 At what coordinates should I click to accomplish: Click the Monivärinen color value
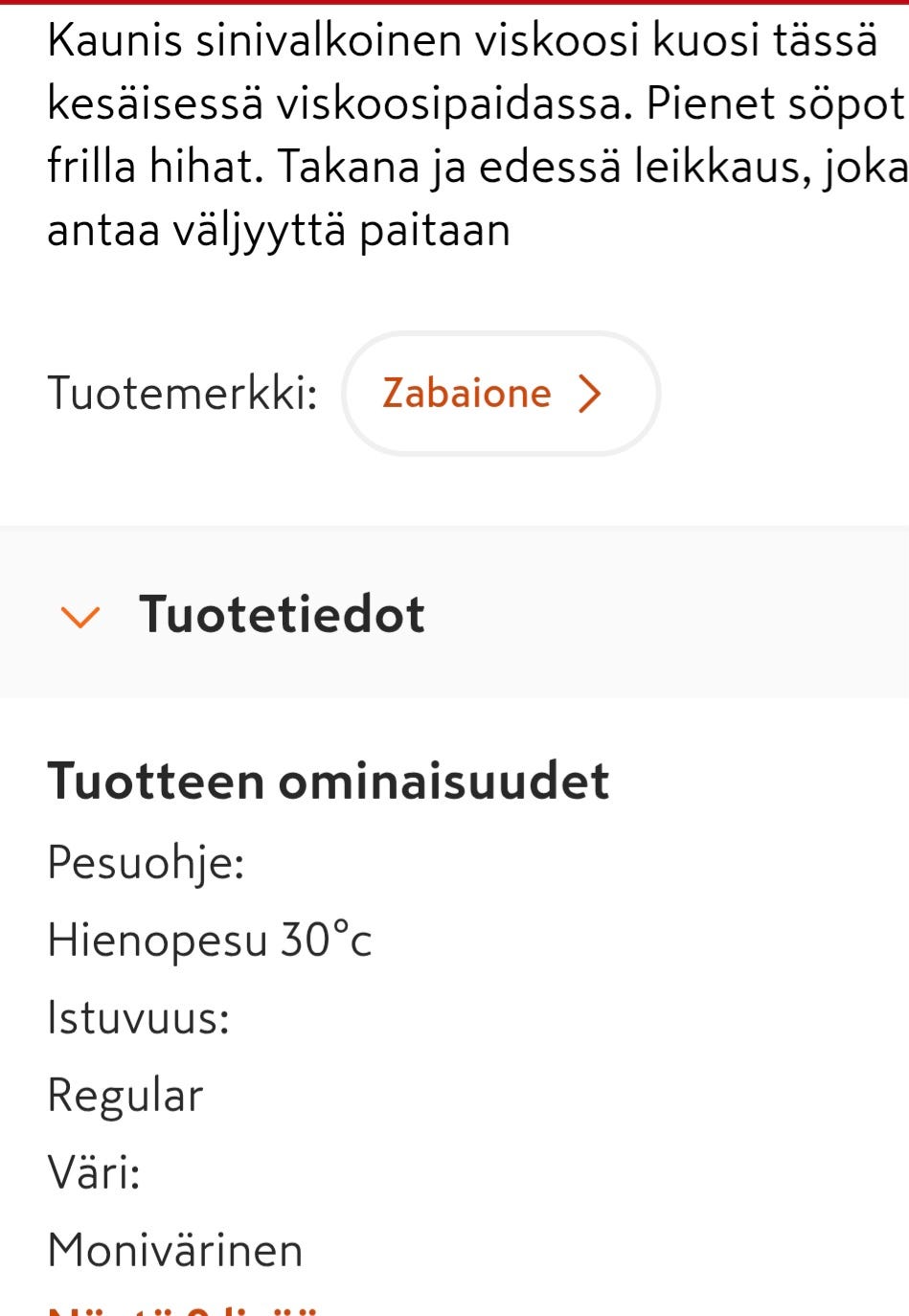(x=175, y=1247)
